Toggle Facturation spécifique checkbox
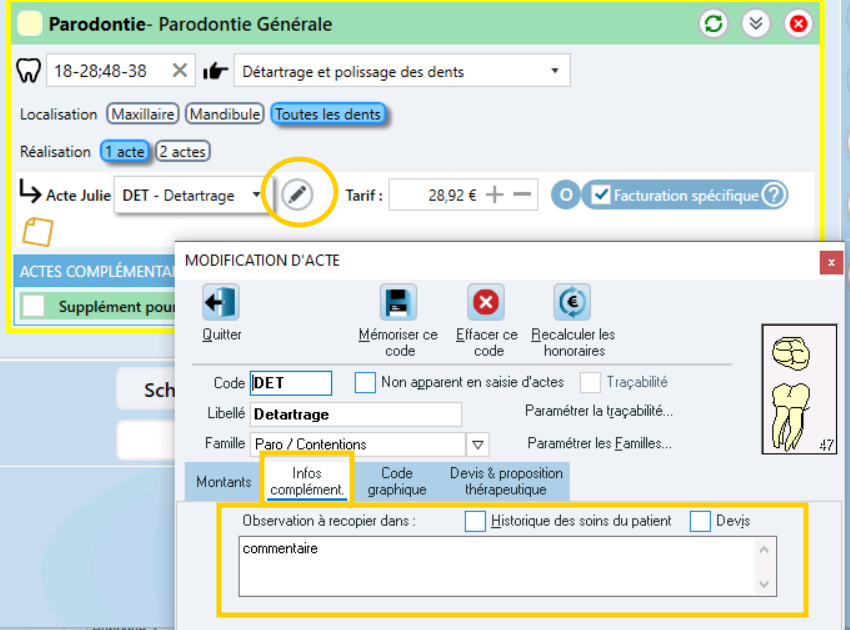 (x=601, y=195)
